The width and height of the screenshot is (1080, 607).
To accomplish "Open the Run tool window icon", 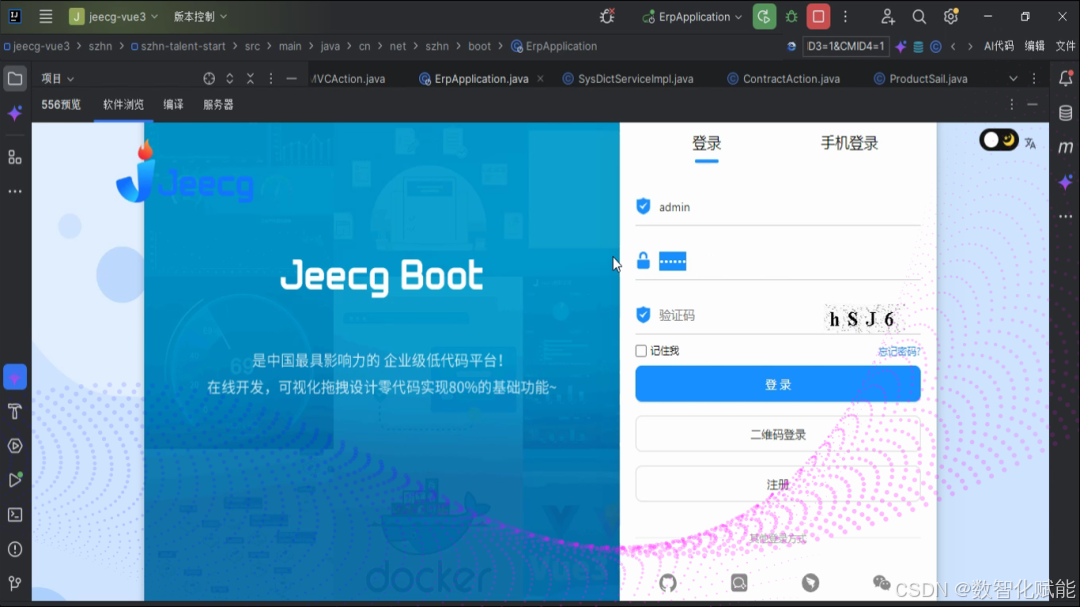I will click(x=14, y=480).
